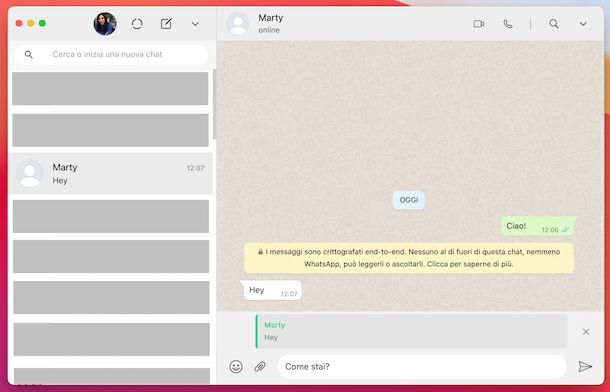Open the conversation menu chevron
Image resolution: width=610 pixels, height=392 pixels.
tap(583, 24)
